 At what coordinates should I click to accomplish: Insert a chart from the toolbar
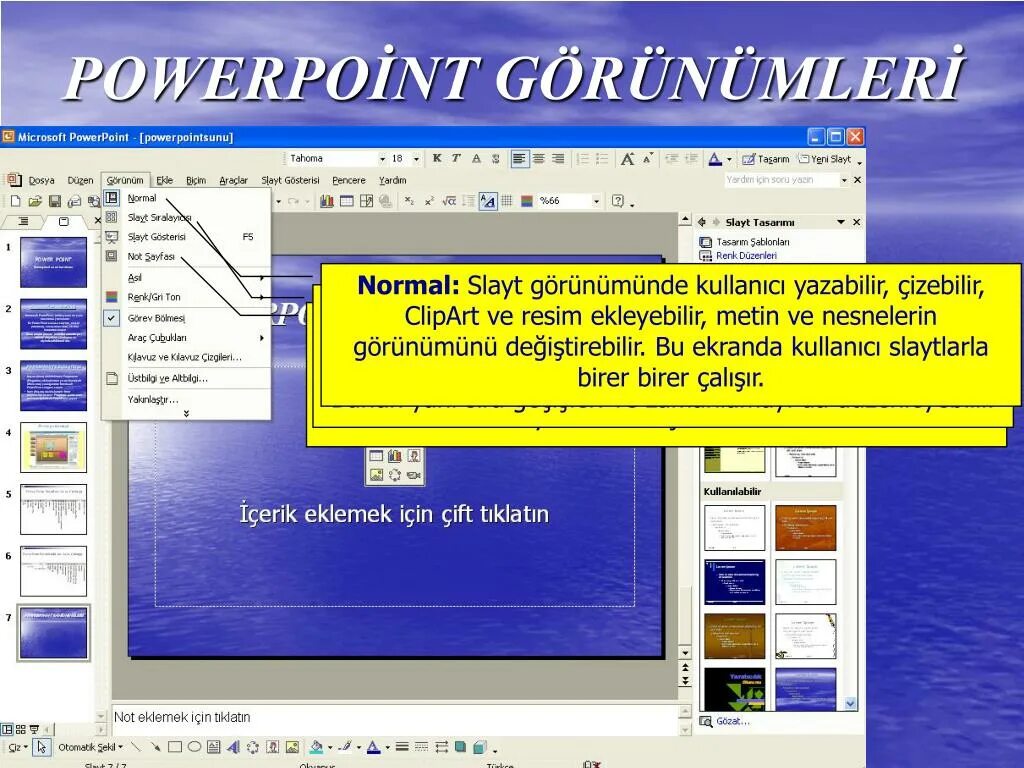coord(327,201)
